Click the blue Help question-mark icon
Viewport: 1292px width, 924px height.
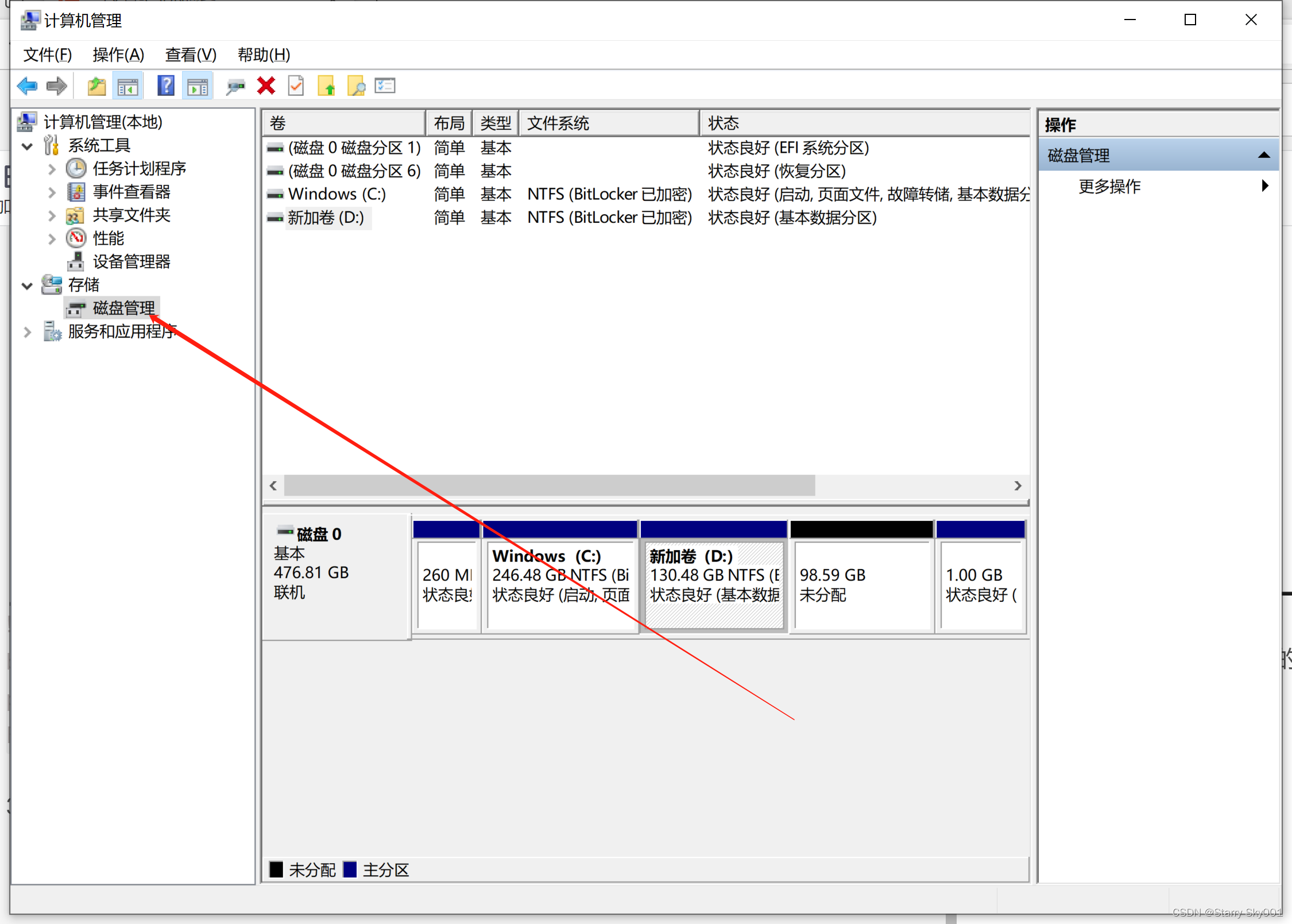(166, 87)
